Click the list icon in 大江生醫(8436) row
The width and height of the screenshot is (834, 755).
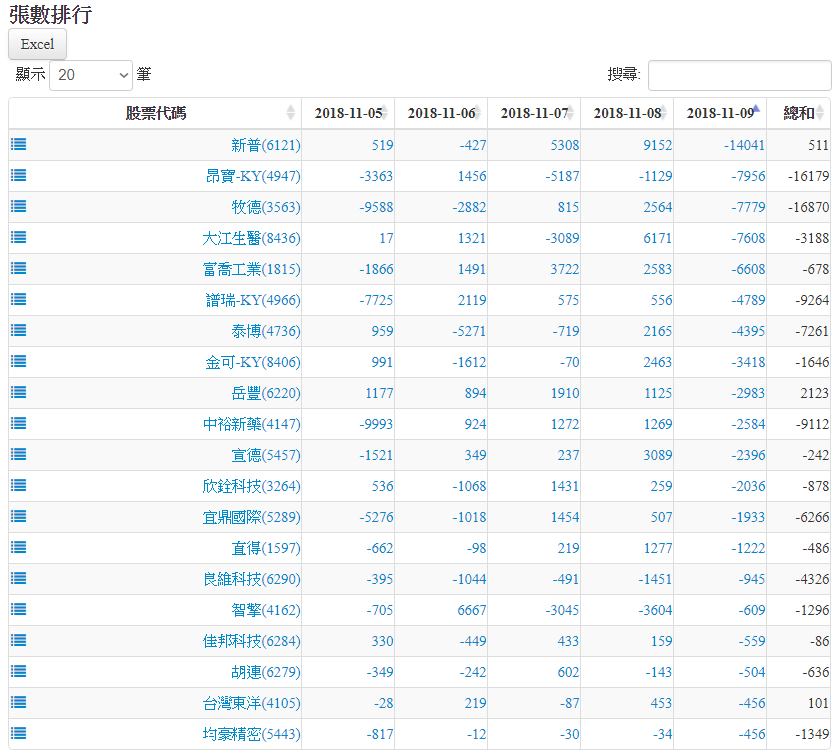19,237
